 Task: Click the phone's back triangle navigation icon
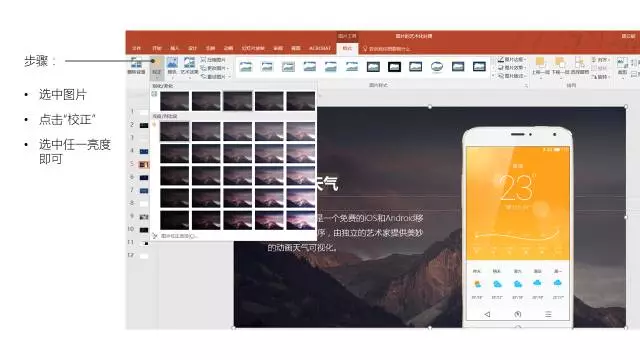487,314
